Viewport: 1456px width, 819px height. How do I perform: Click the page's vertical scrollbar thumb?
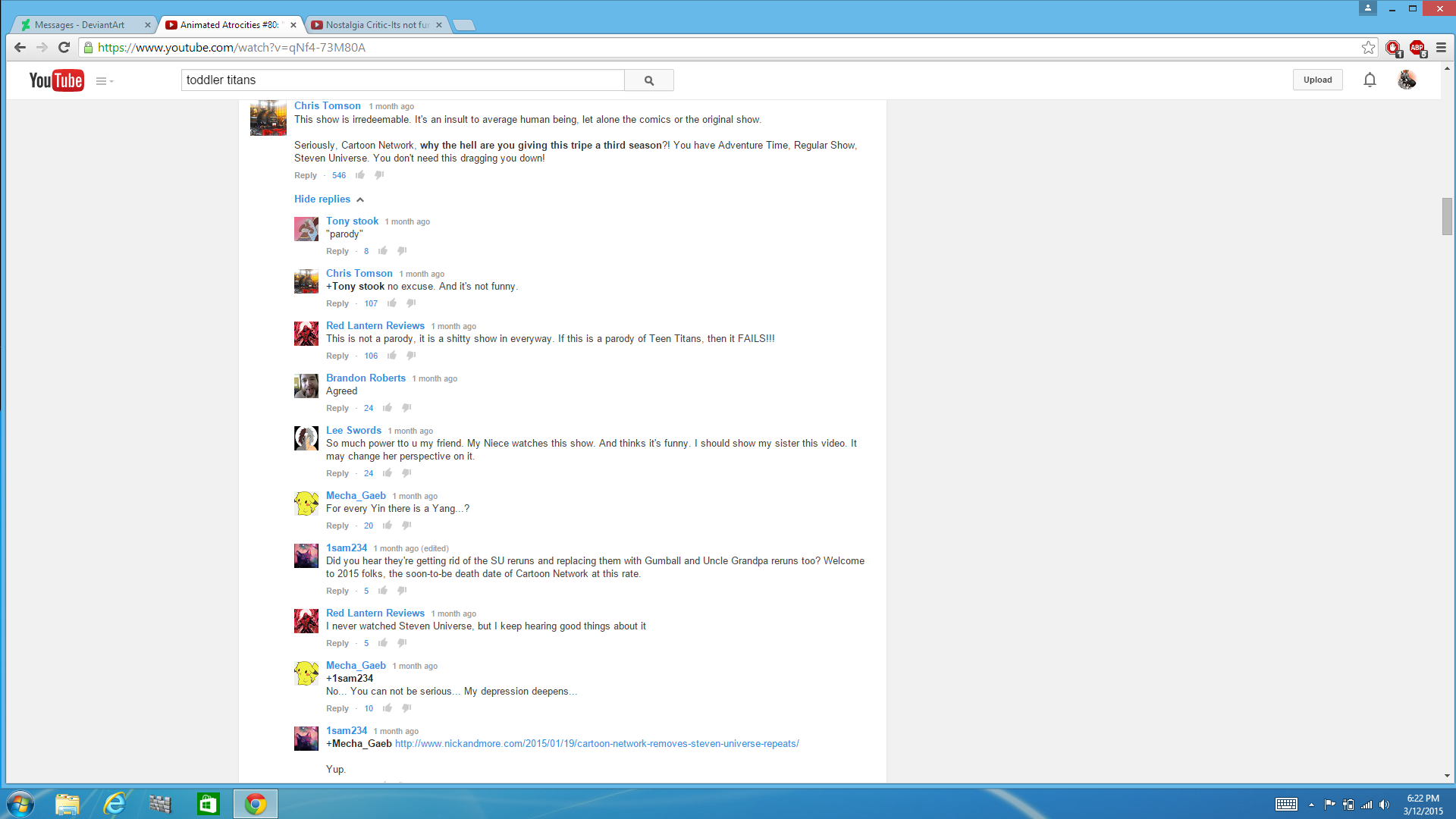coord(1447,216)
